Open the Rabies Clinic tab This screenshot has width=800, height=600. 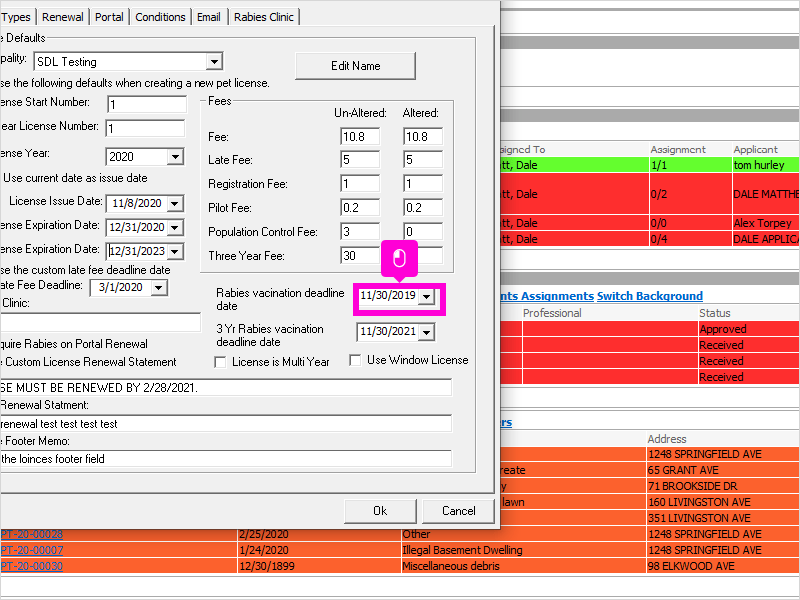click(264, 17)
